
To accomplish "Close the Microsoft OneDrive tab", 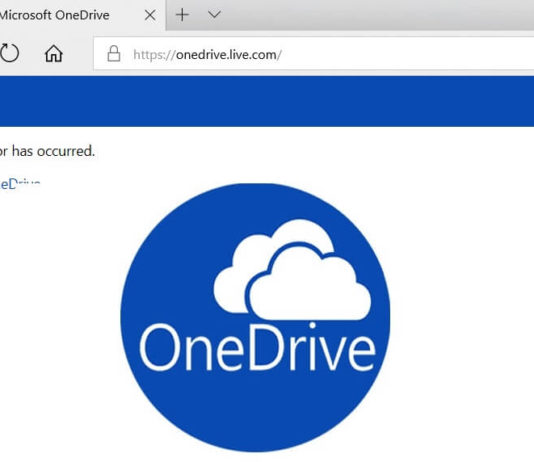I will point(150,15).
